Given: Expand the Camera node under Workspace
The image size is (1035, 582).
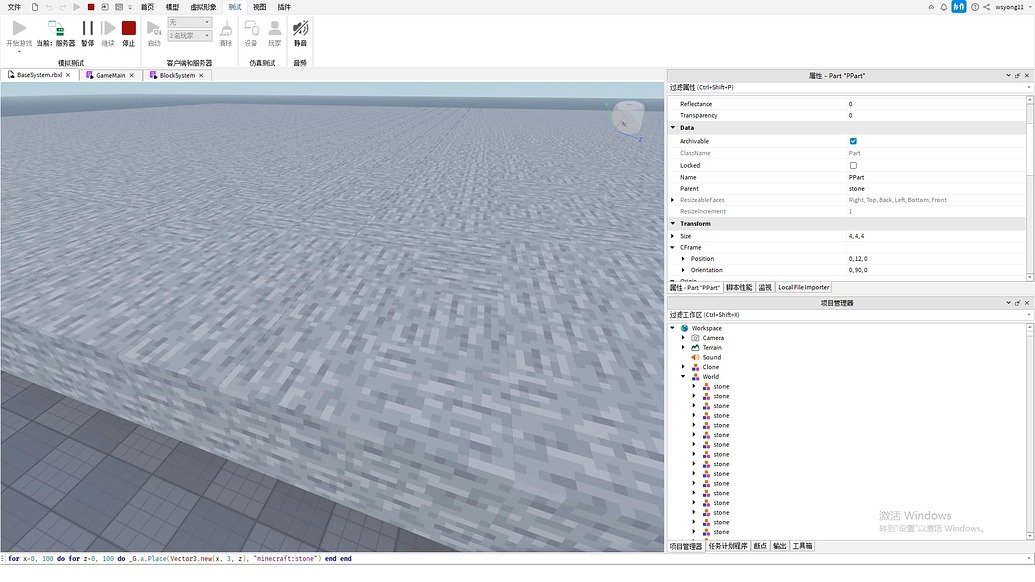Looking at the screenshot, I should pos(684,338).
